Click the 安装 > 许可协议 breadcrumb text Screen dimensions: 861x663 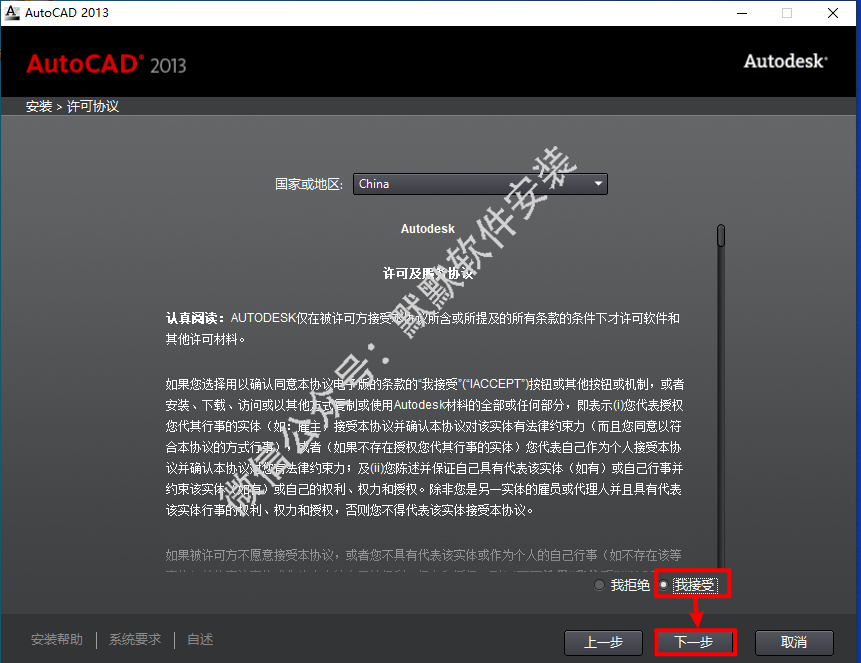[72, 106]
